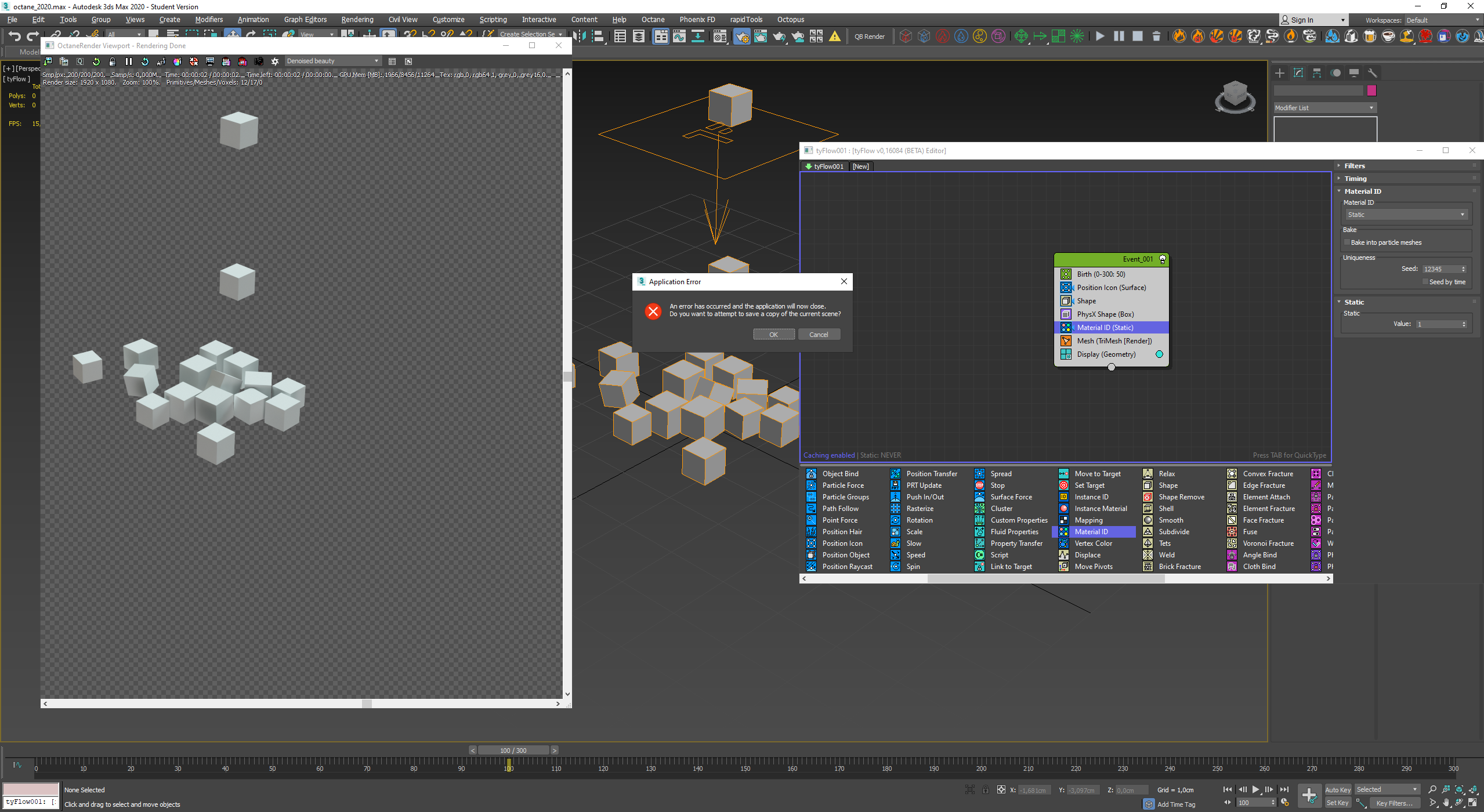Click the yellow warning triangle toolbar icon
Image resolution: width=1484 pixels, height=812 pixels.
pos(835,37)
